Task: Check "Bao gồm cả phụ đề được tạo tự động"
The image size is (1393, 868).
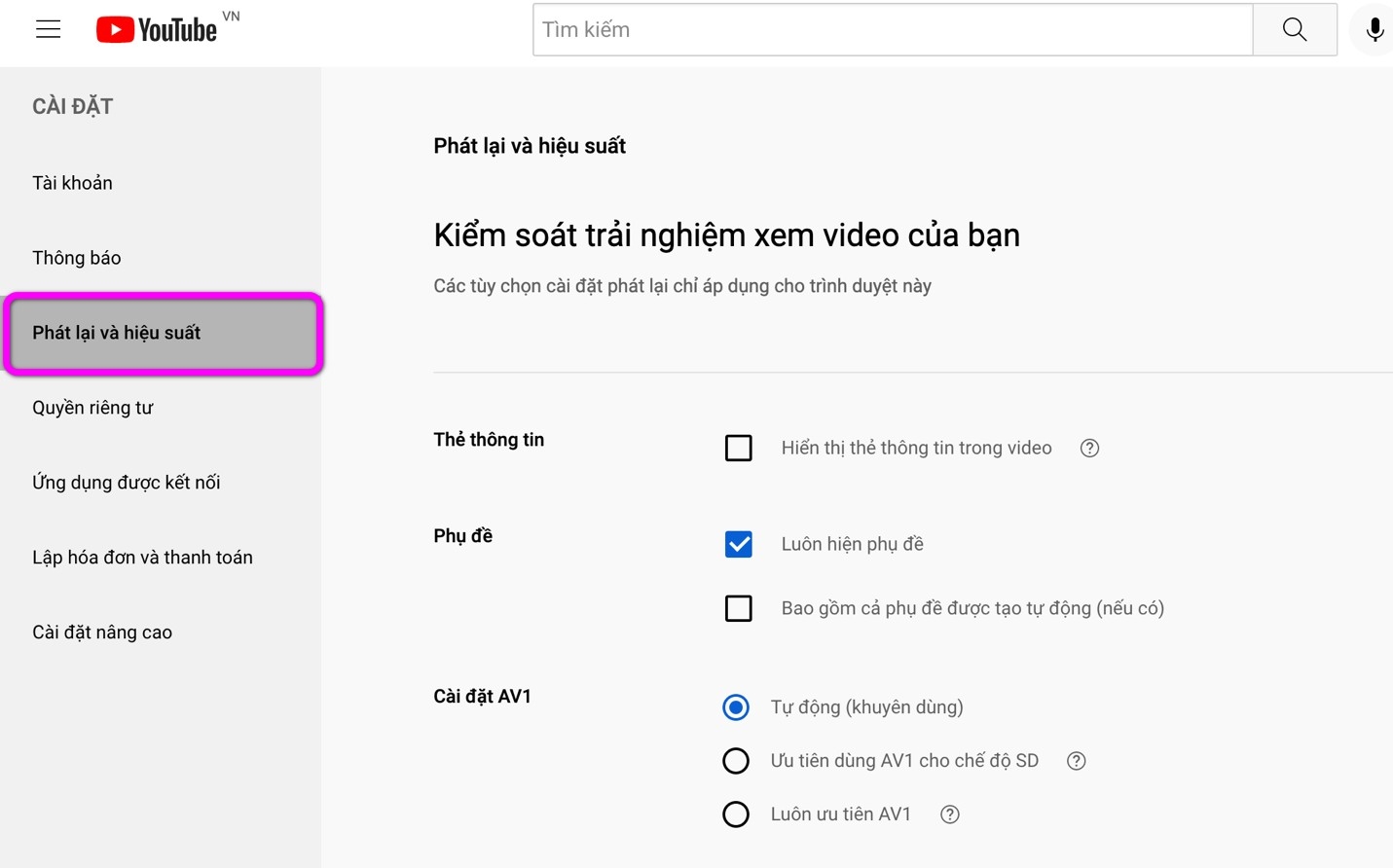Action: (739, 608)
